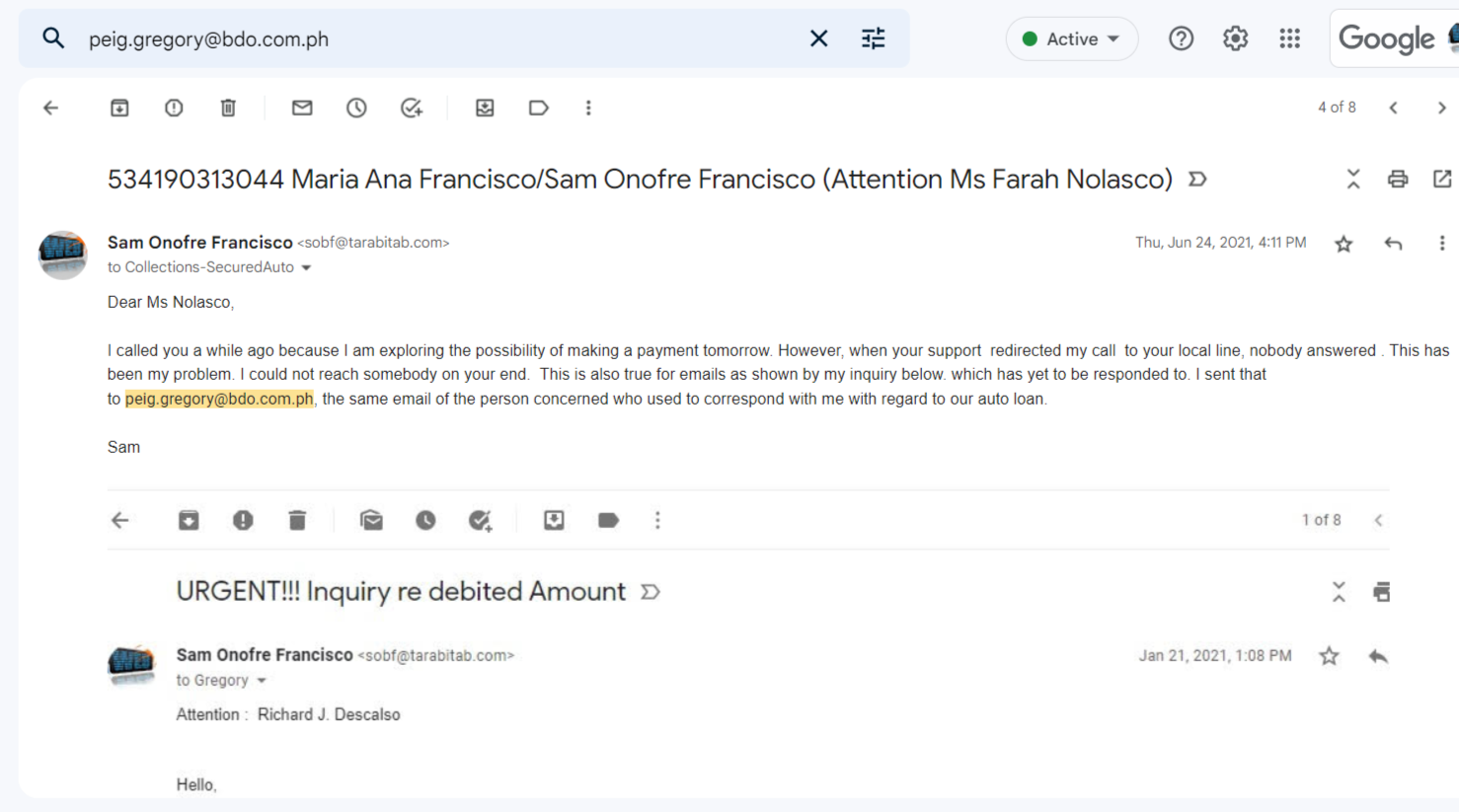
Task: Click 'Attention : Richard J. Descalso' text
Action: [x=288, y=714]
